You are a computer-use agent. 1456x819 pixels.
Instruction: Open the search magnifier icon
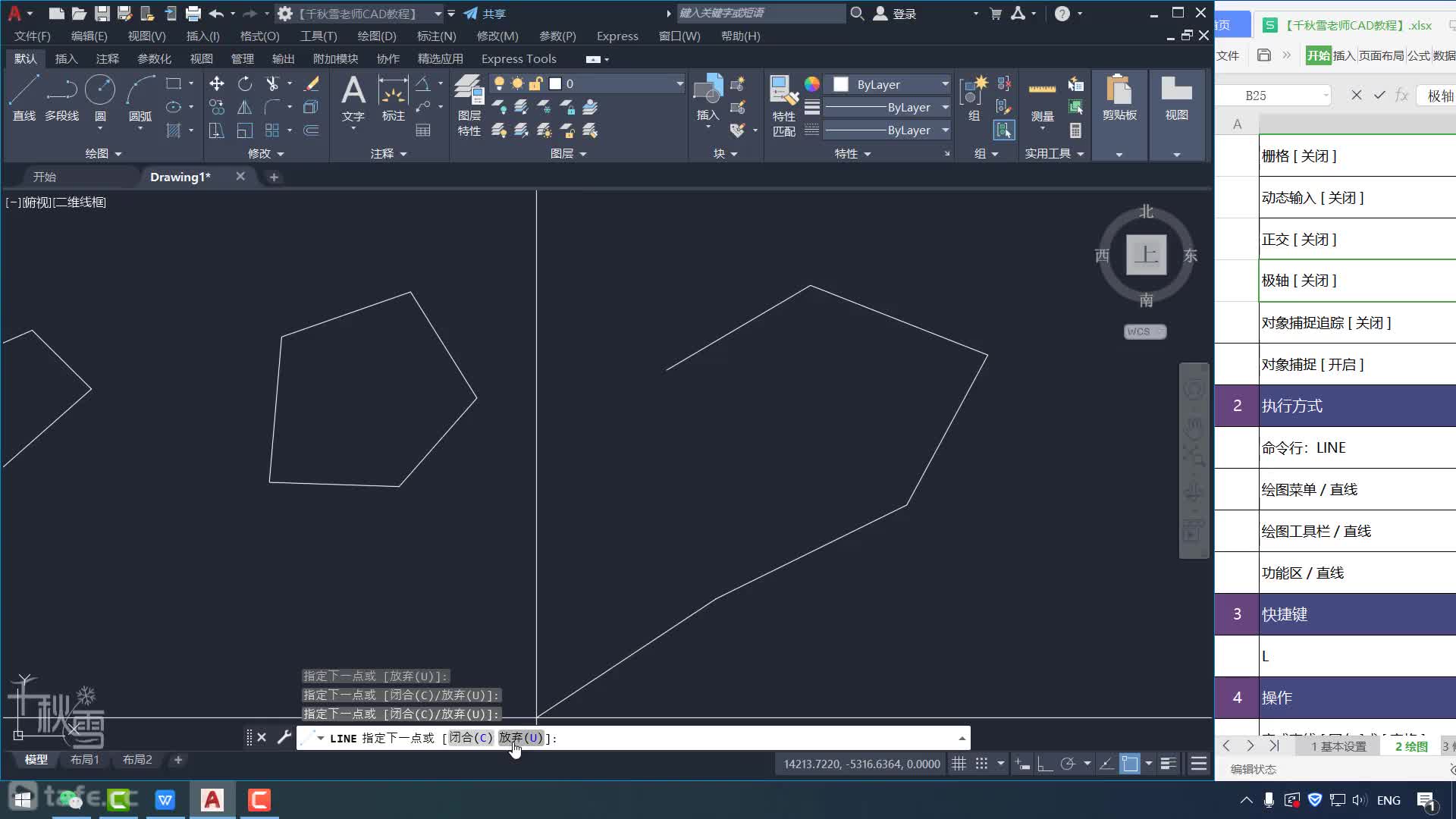point(857,14)
